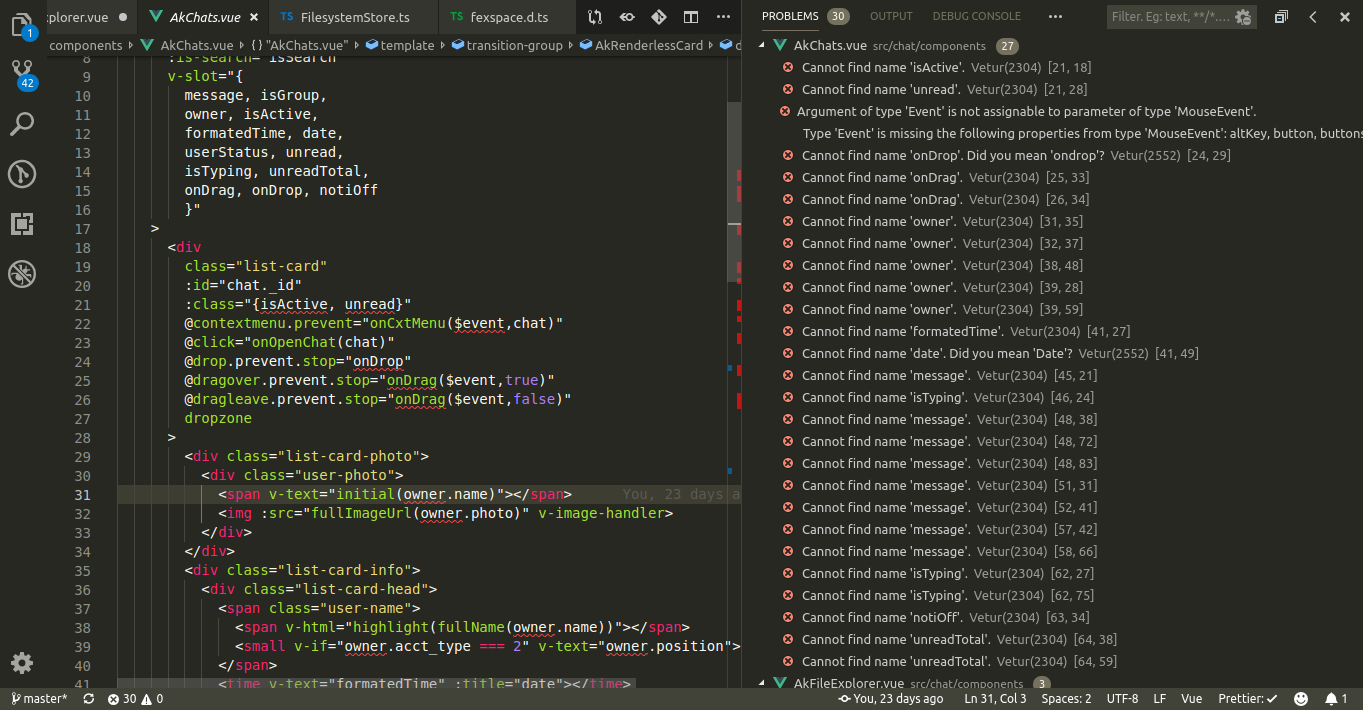Click the open changes eye-arrow icon
Viewport: 1363px width, 710px height.
627,17
